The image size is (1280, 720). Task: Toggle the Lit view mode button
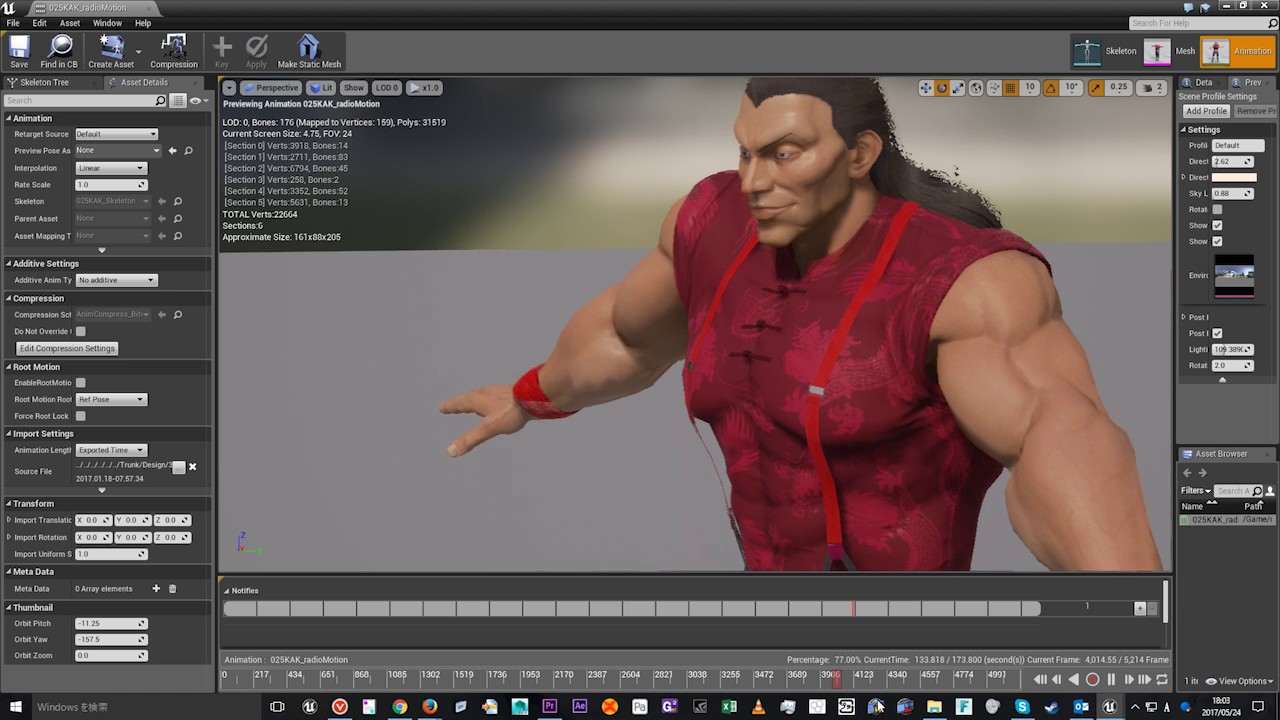pyautogui.click(x=321, y=88)
